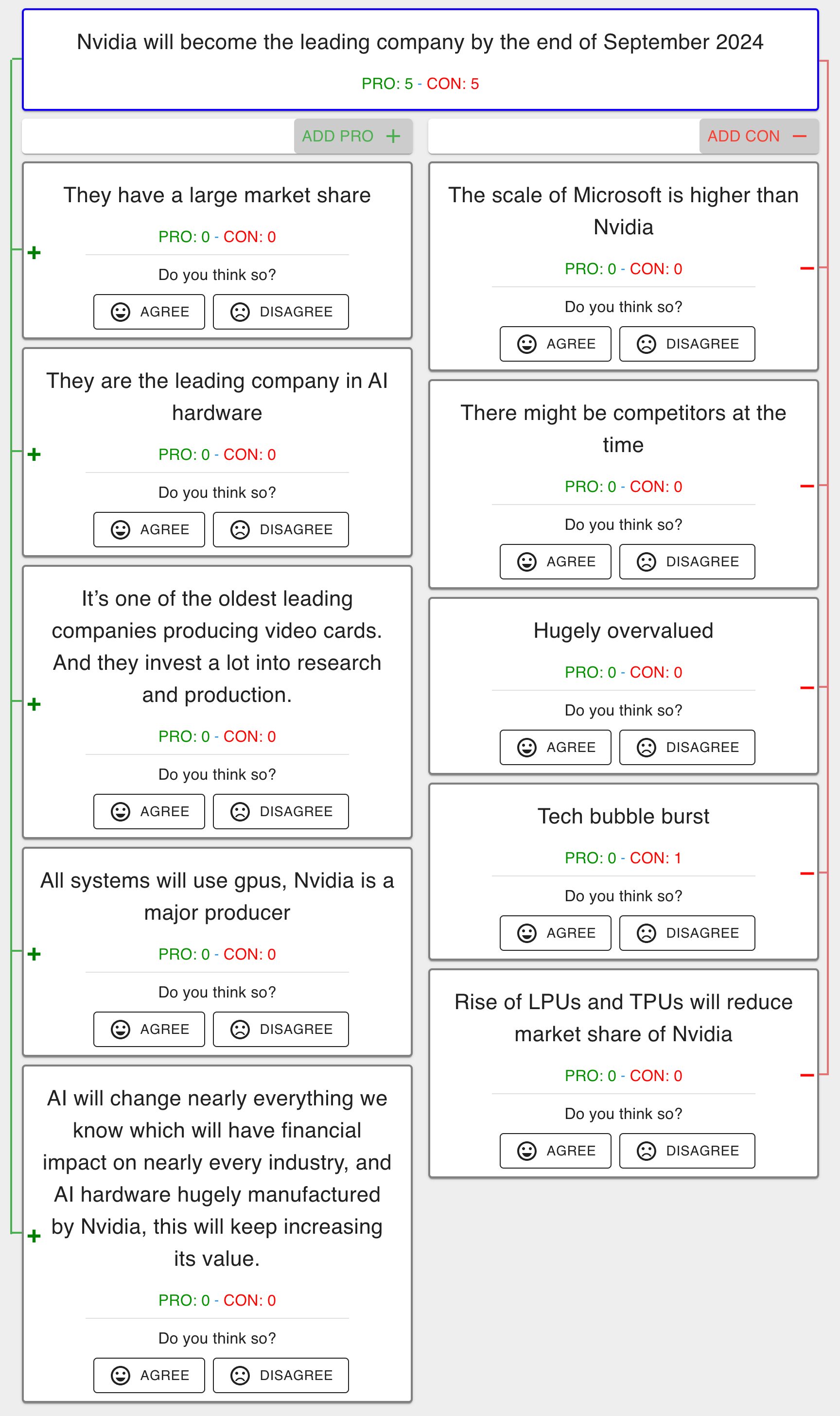Click red minus icon beside 'Hugely overvalued' card

pos(806,688)
